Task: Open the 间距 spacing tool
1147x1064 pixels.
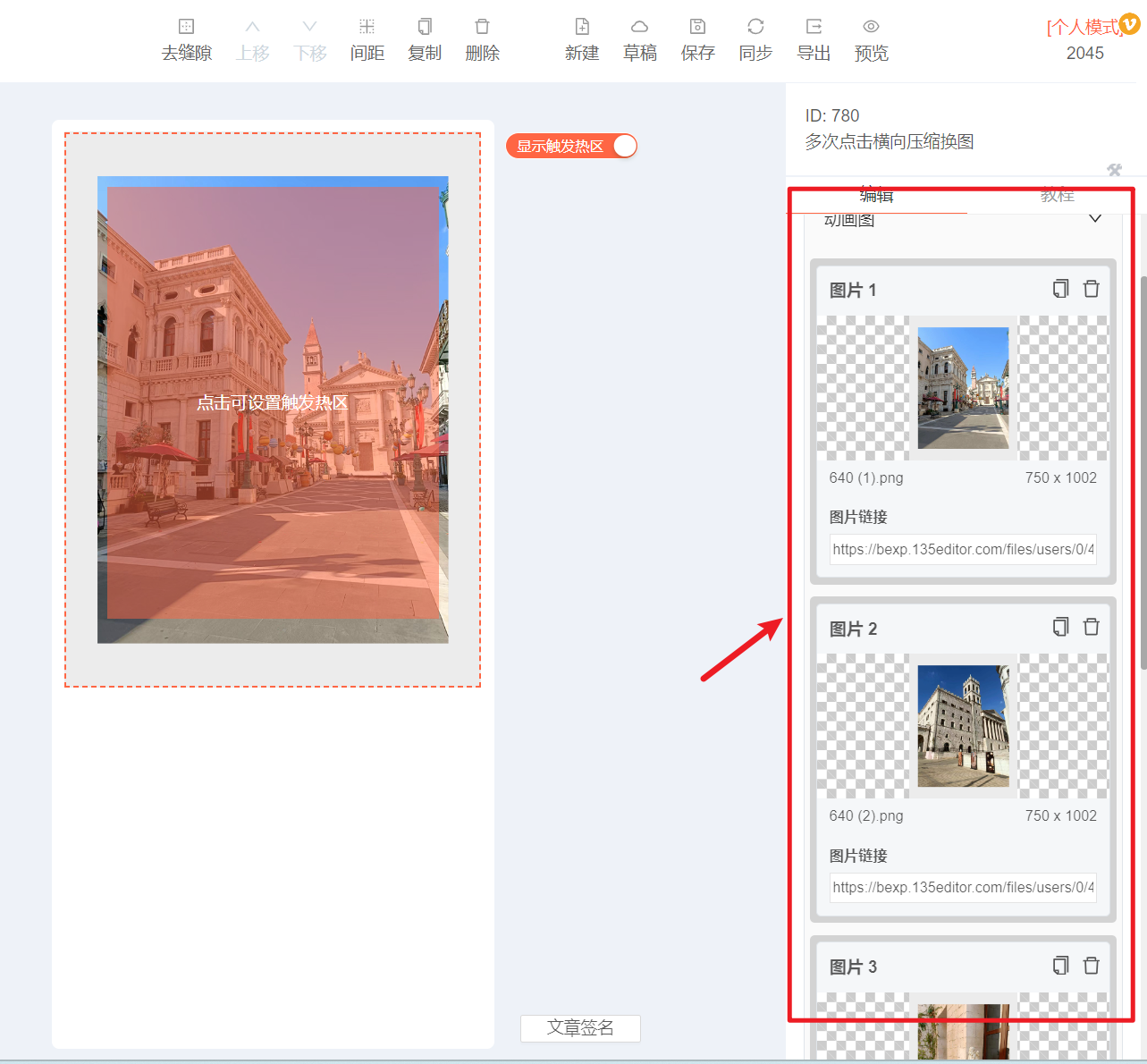Action: pyautogui.click(x=367, y=40)
